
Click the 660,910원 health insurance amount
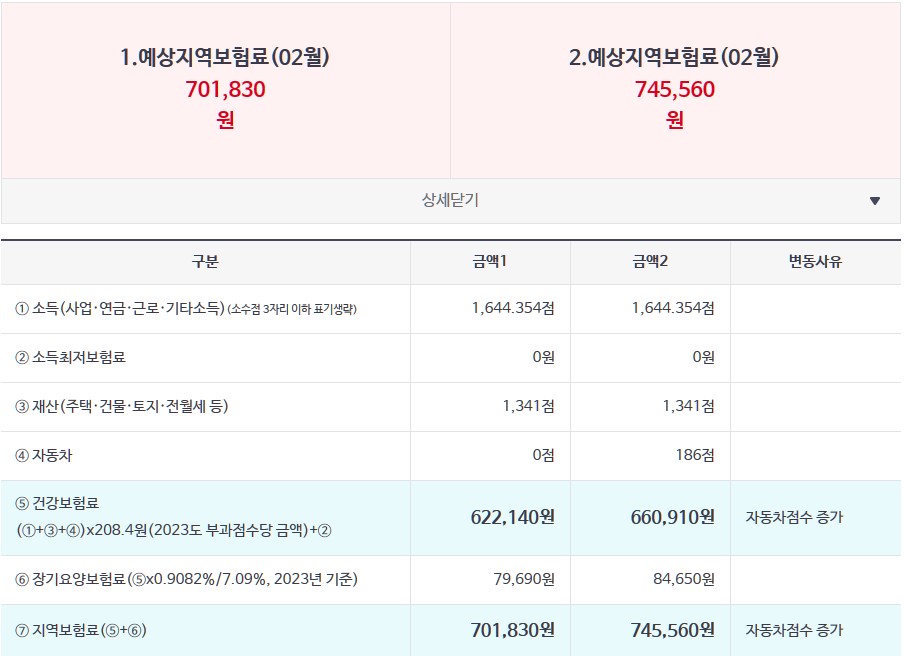[672, 517]
